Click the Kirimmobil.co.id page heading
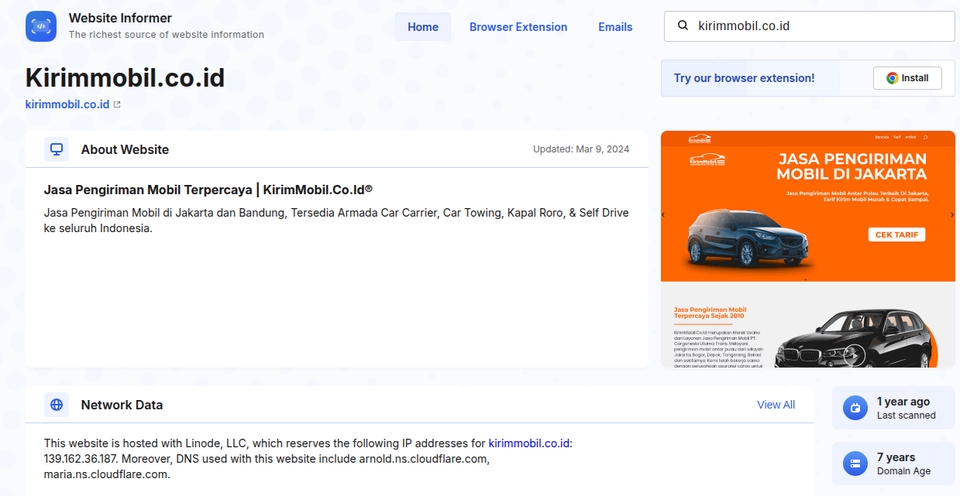Screen dimensions: 960x496 coord(125,78)
